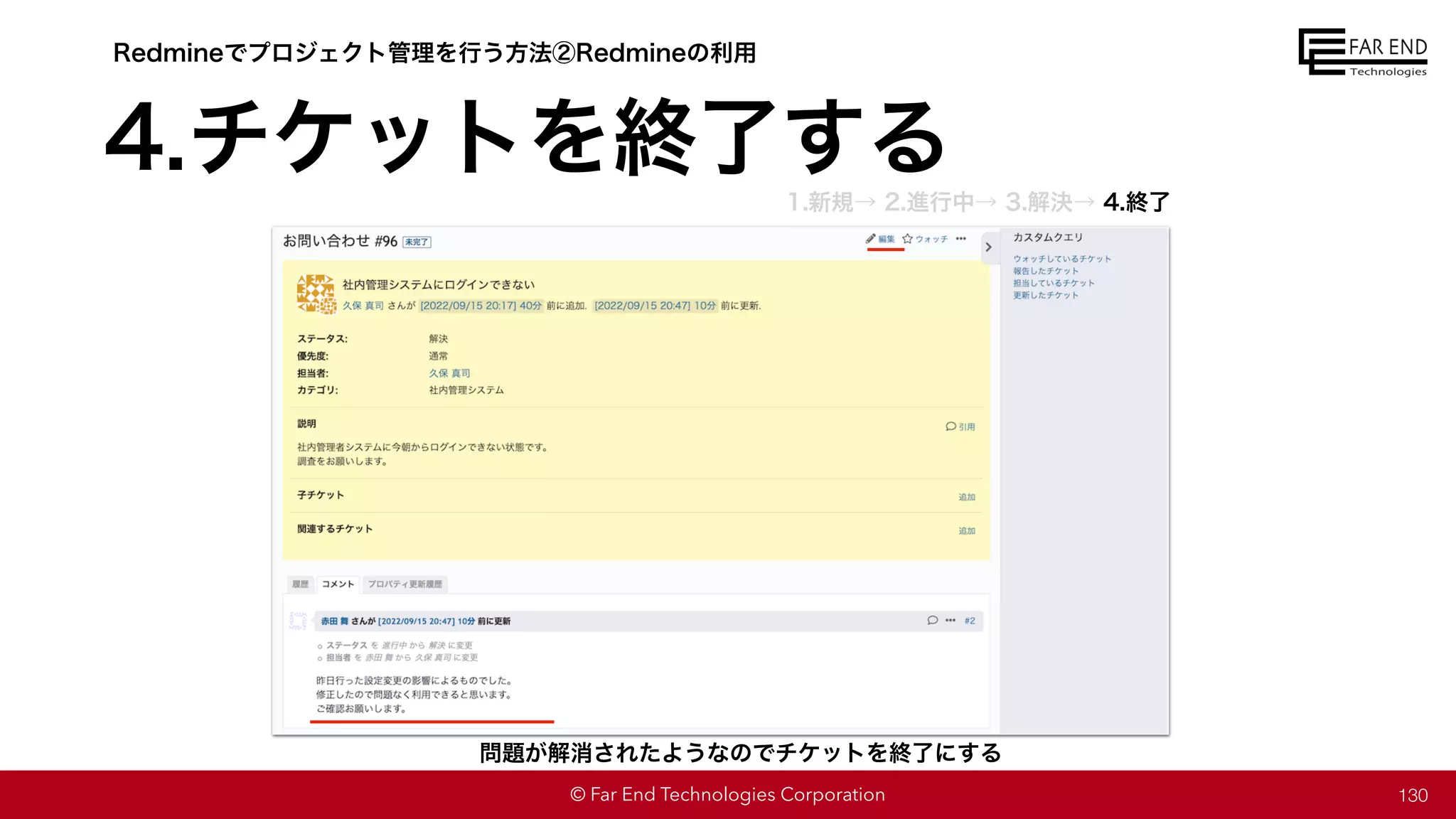Open the author link 久保 真司 in the header
This screenshot has height=819, width=1456.
[363, 306]
